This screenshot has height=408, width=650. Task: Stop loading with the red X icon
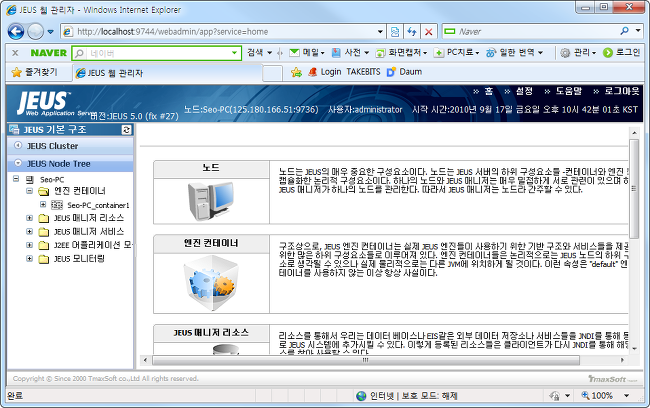pos(429,32)
